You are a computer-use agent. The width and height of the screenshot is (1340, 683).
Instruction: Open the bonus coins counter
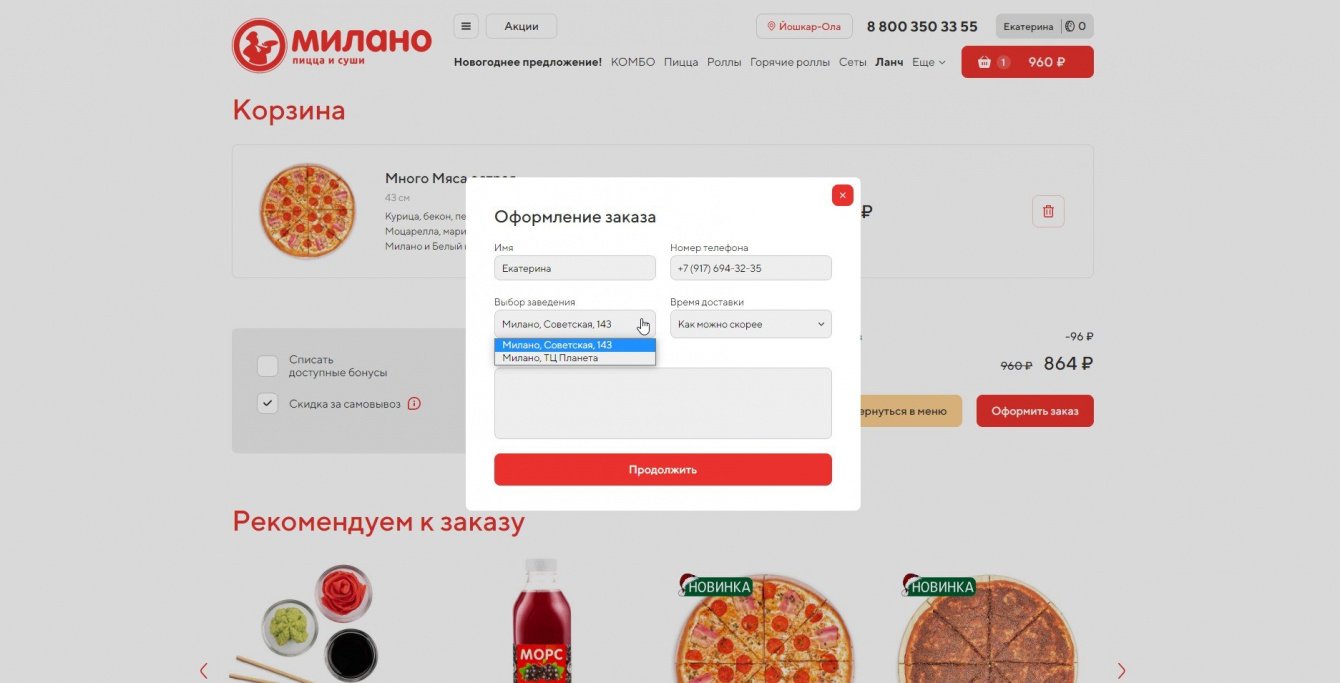[1077, 26]
